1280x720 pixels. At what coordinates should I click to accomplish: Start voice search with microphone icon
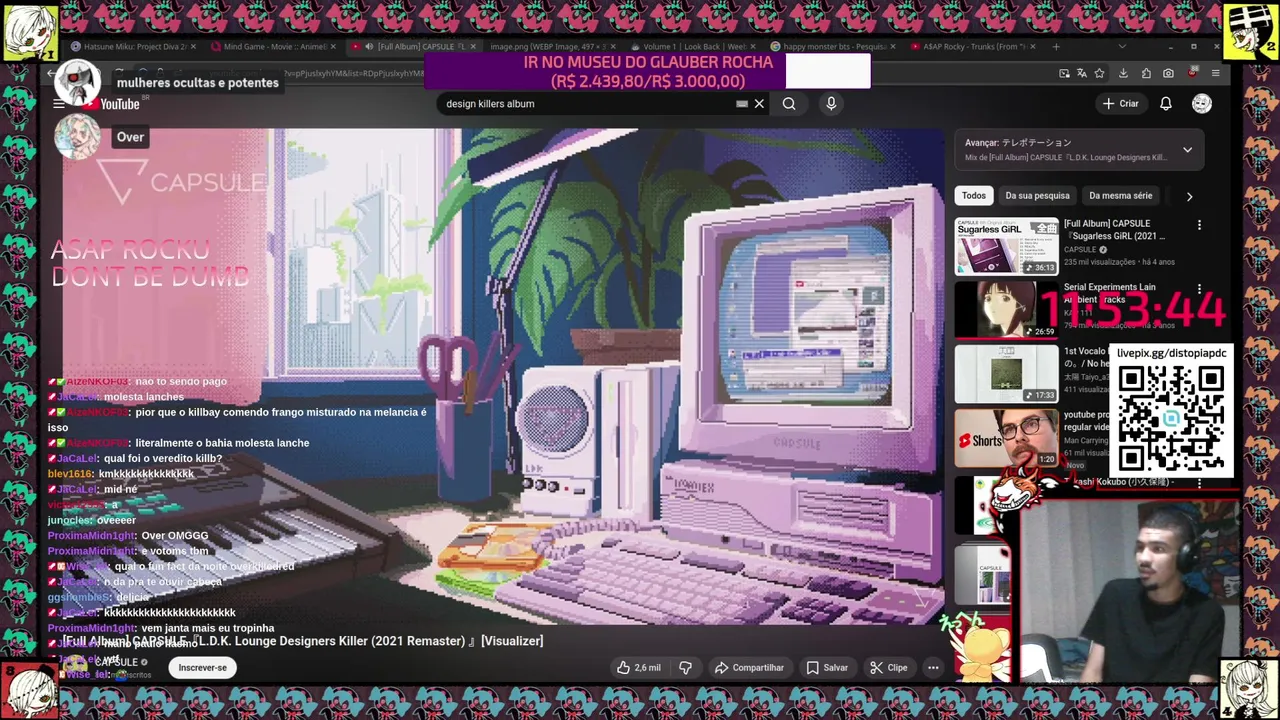[831, 103]
